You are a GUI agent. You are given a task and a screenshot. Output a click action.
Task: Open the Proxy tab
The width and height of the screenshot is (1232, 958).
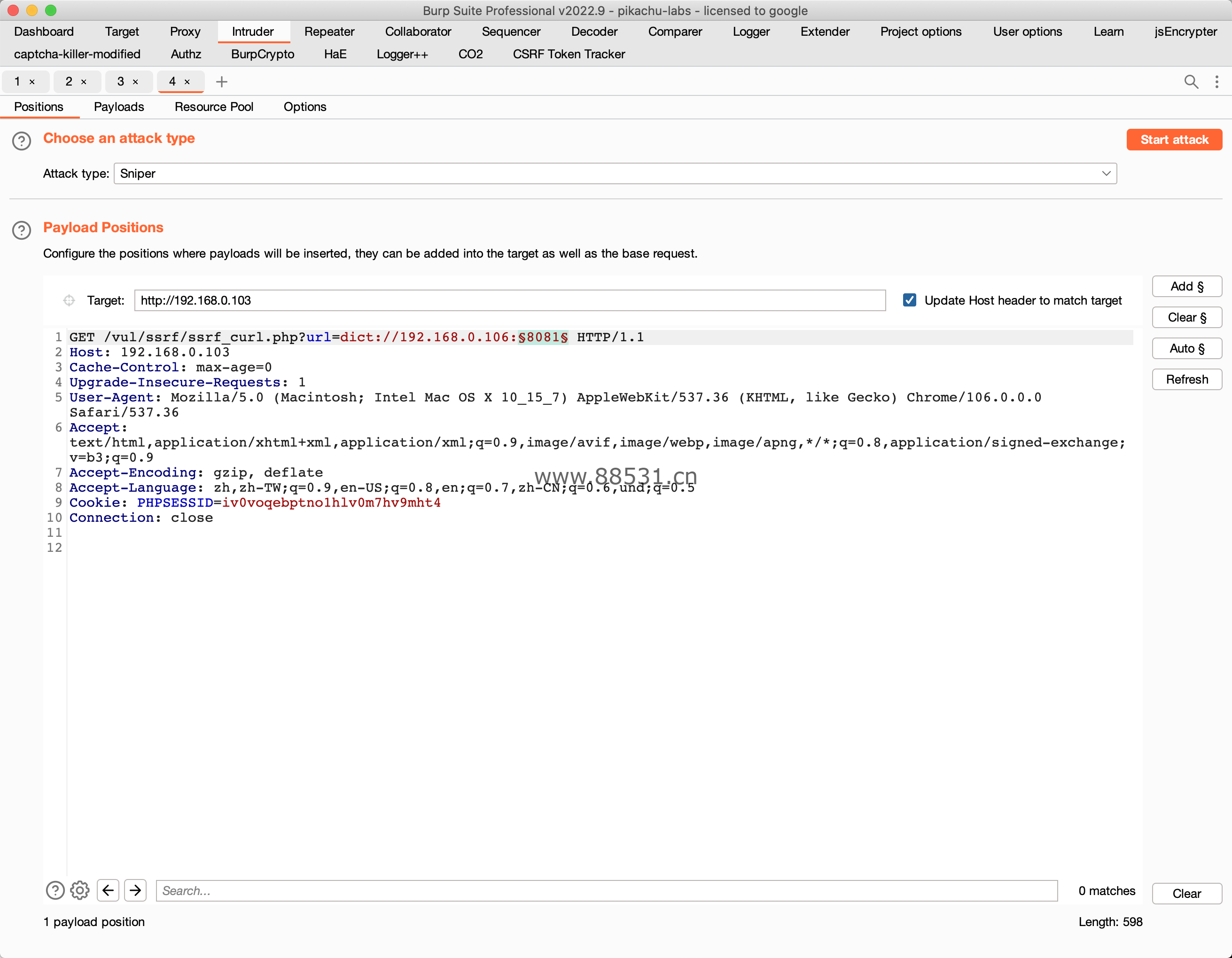pyautogui.click(x=185, y=31)
